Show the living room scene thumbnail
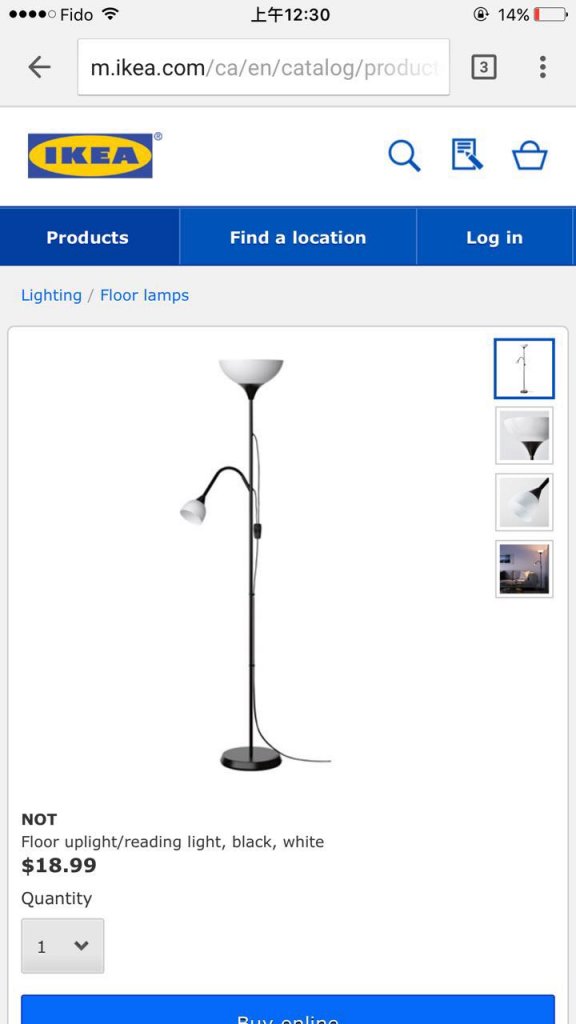This screenshot has width=576, height=1024. [x=524, y=569]
